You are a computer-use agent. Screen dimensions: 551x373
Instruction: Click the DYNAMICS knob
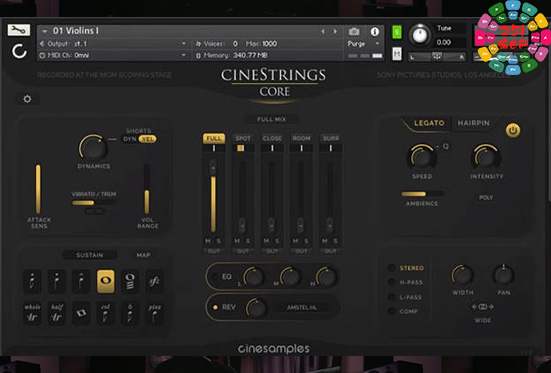pos(93,148)
